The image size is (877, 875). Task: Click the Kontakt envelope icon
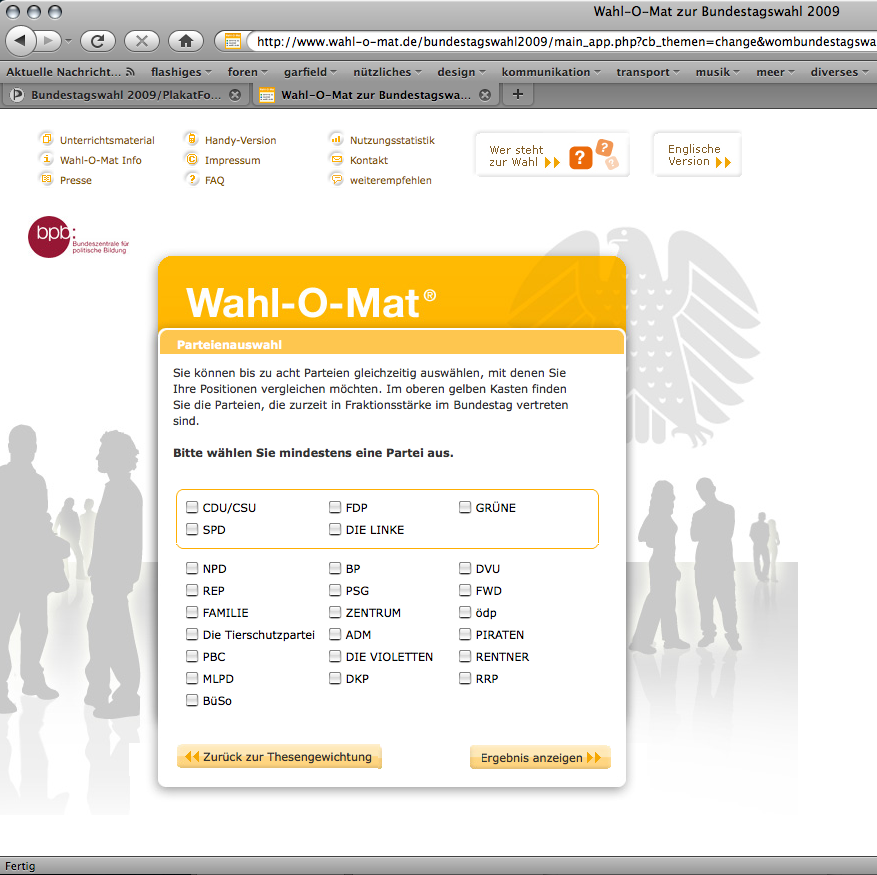[x=336, y=159]
